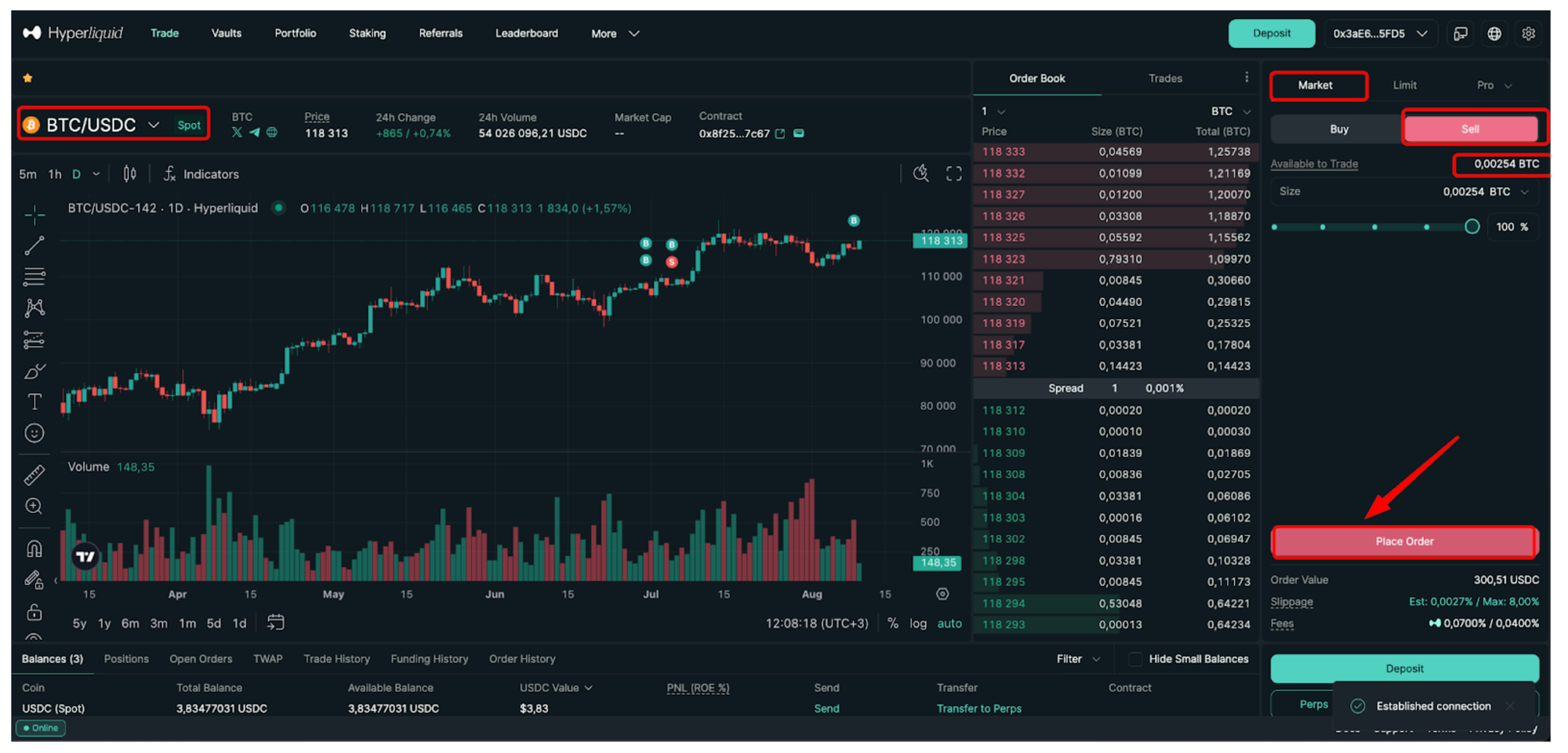Image resolution: width=1568 pixels, height=753 pixels.
Task: Open the Open Orders tab
Action: [201, 659]
